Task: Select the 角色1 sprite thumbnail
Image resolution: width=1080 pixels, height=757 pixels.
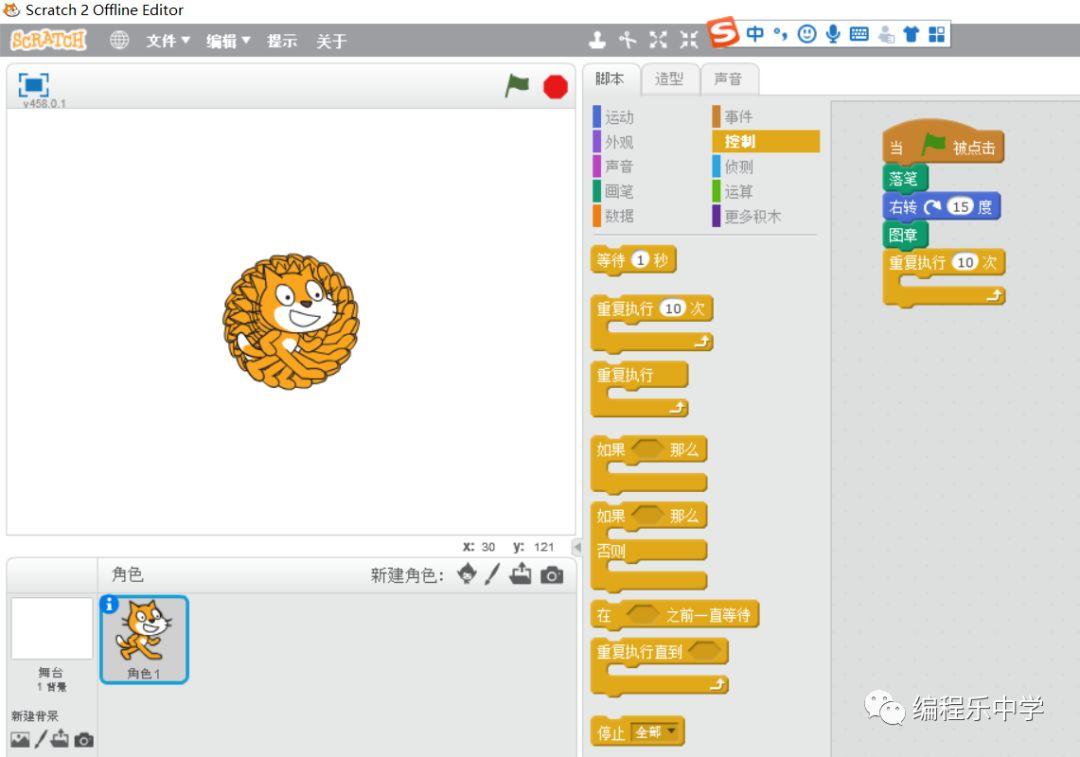Action: point(144,639)
